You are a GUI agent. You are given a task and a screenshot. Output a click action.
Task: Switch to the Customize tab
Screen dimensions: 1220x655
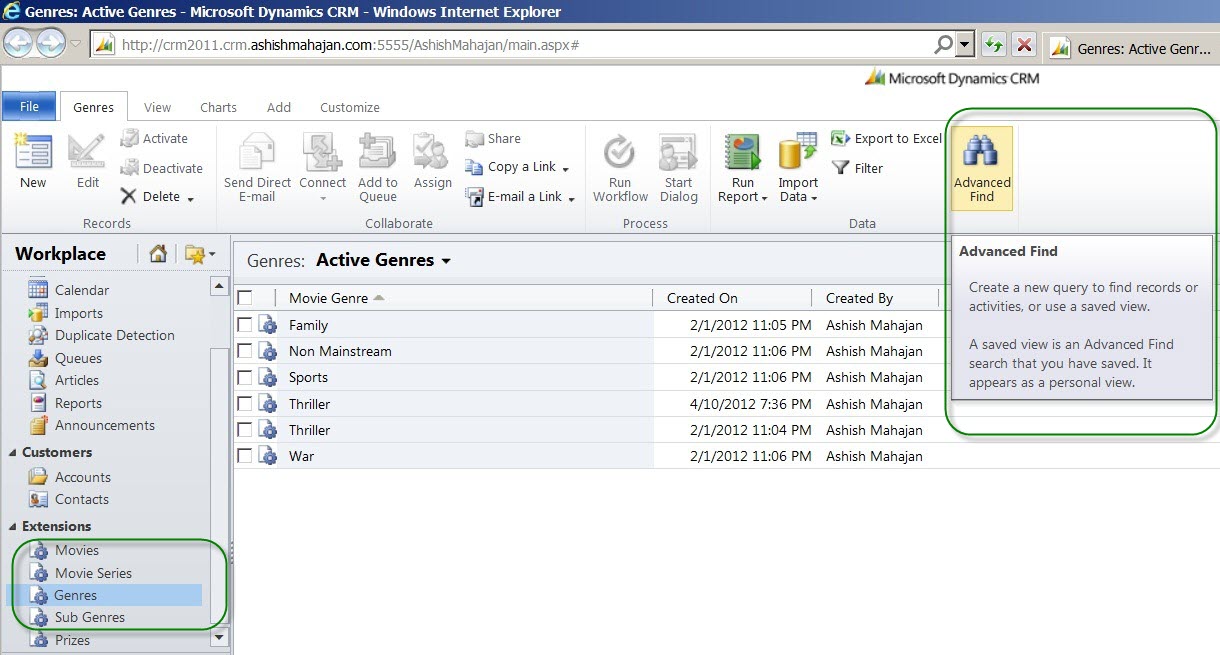point(350,107)
